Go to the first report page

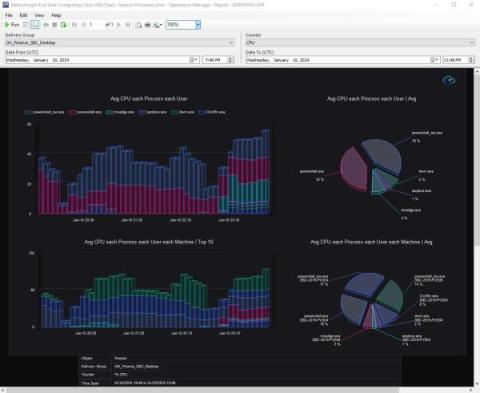coord(75,25)
